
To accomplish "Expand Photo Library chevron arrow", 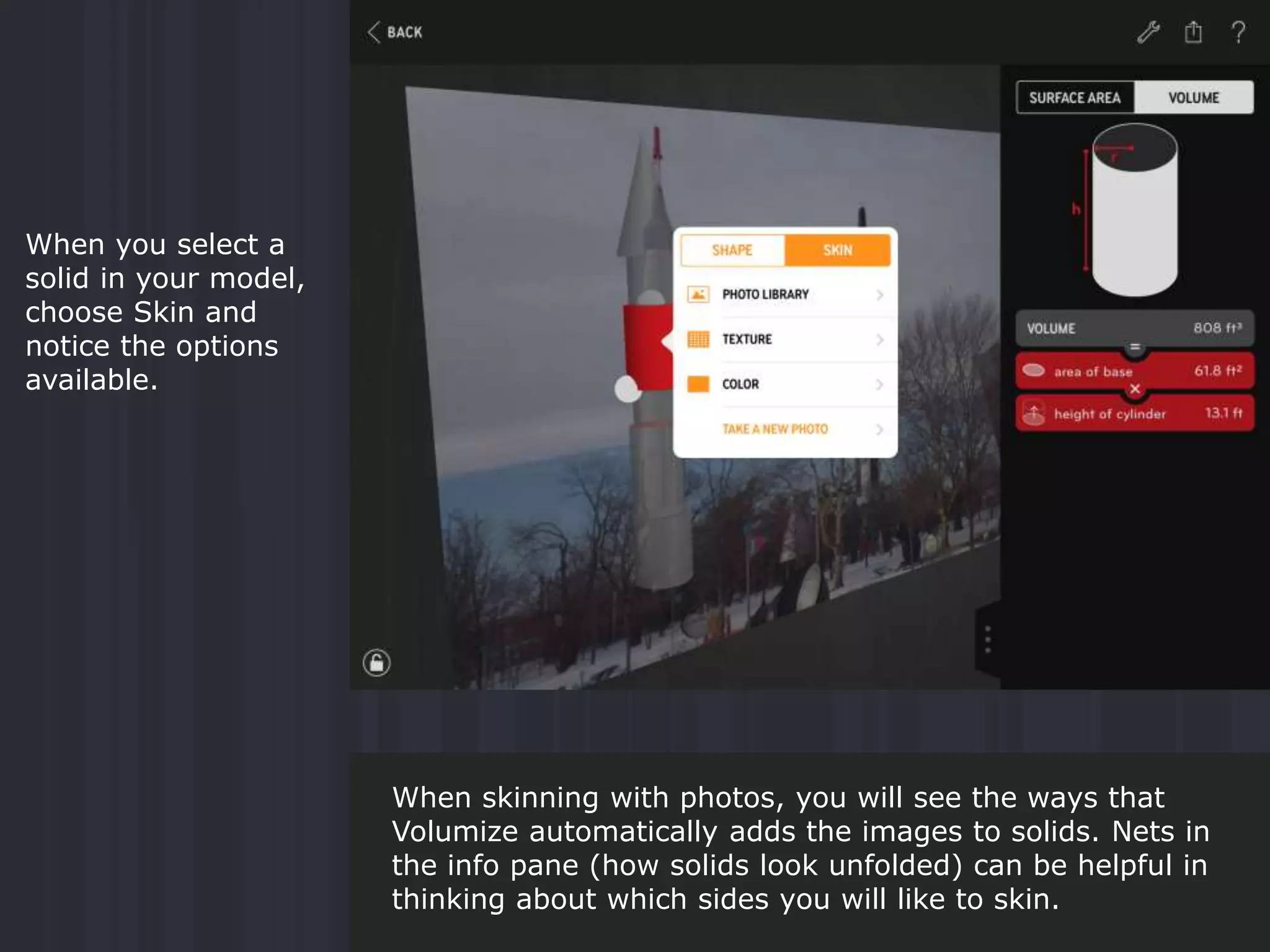I will point(879,295).
